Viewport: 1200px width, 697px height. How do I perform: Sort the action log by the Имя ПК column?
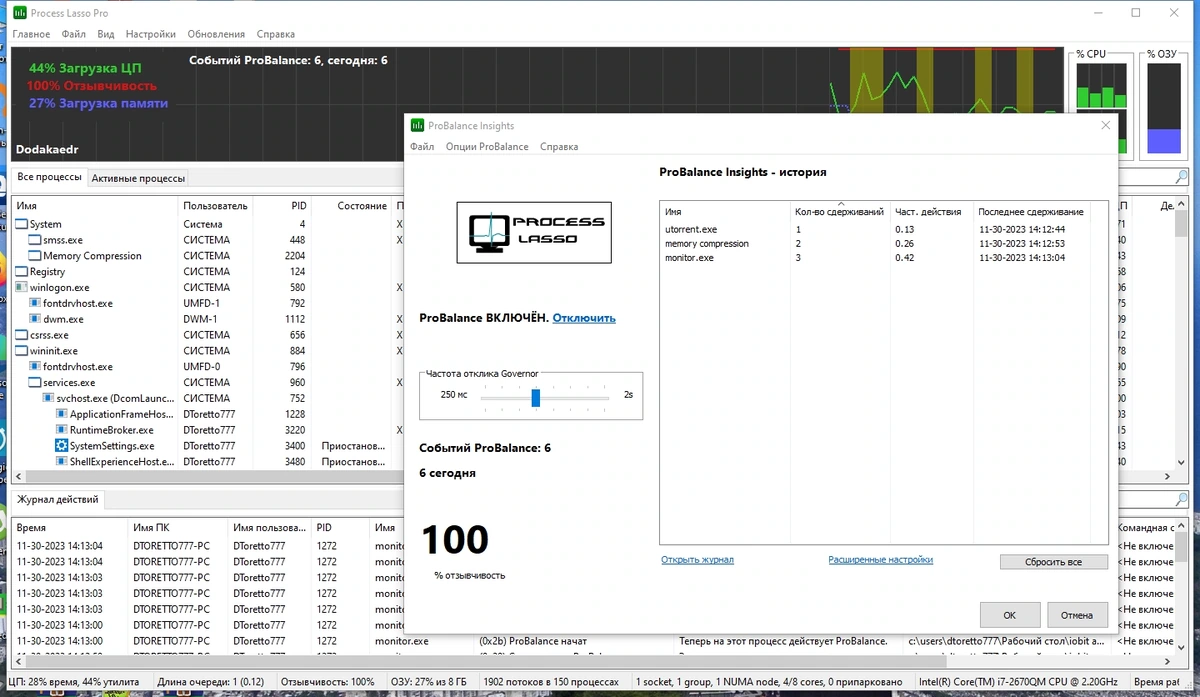[178, 527]
